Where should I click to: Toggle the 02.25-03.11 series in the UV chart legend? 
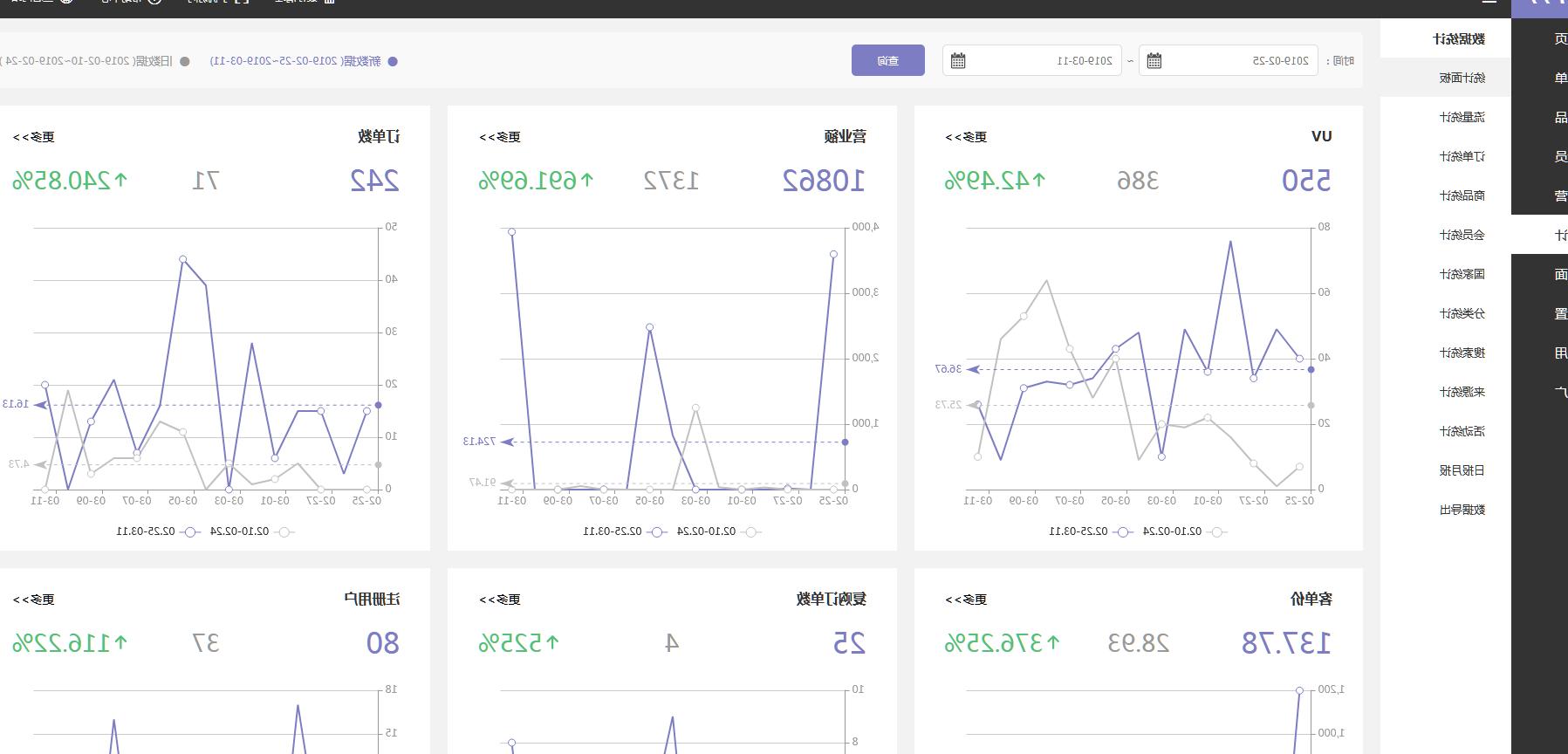tap(1091, 531)
